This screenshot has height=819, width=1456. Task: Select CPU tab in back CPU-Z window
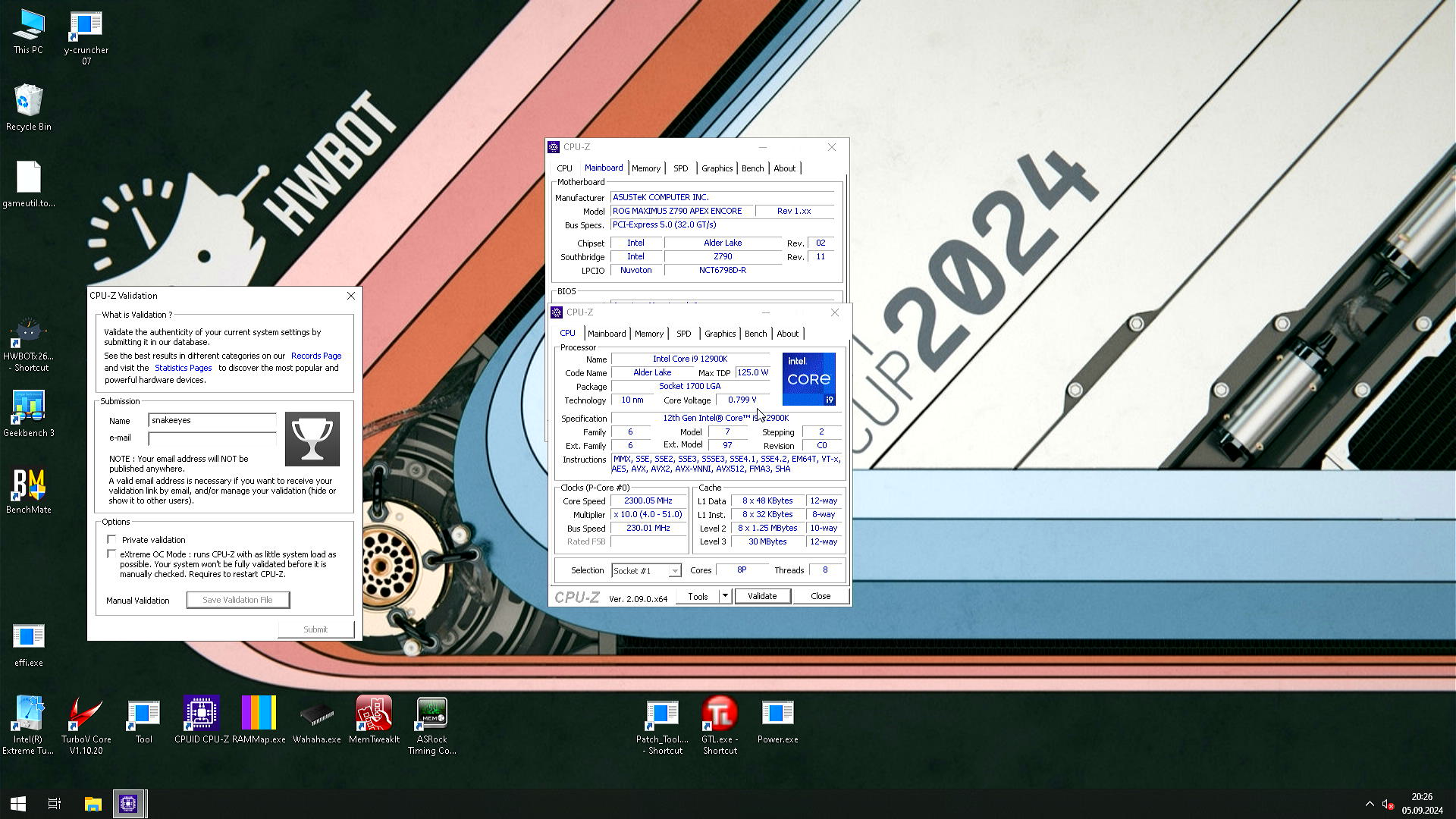564,168
